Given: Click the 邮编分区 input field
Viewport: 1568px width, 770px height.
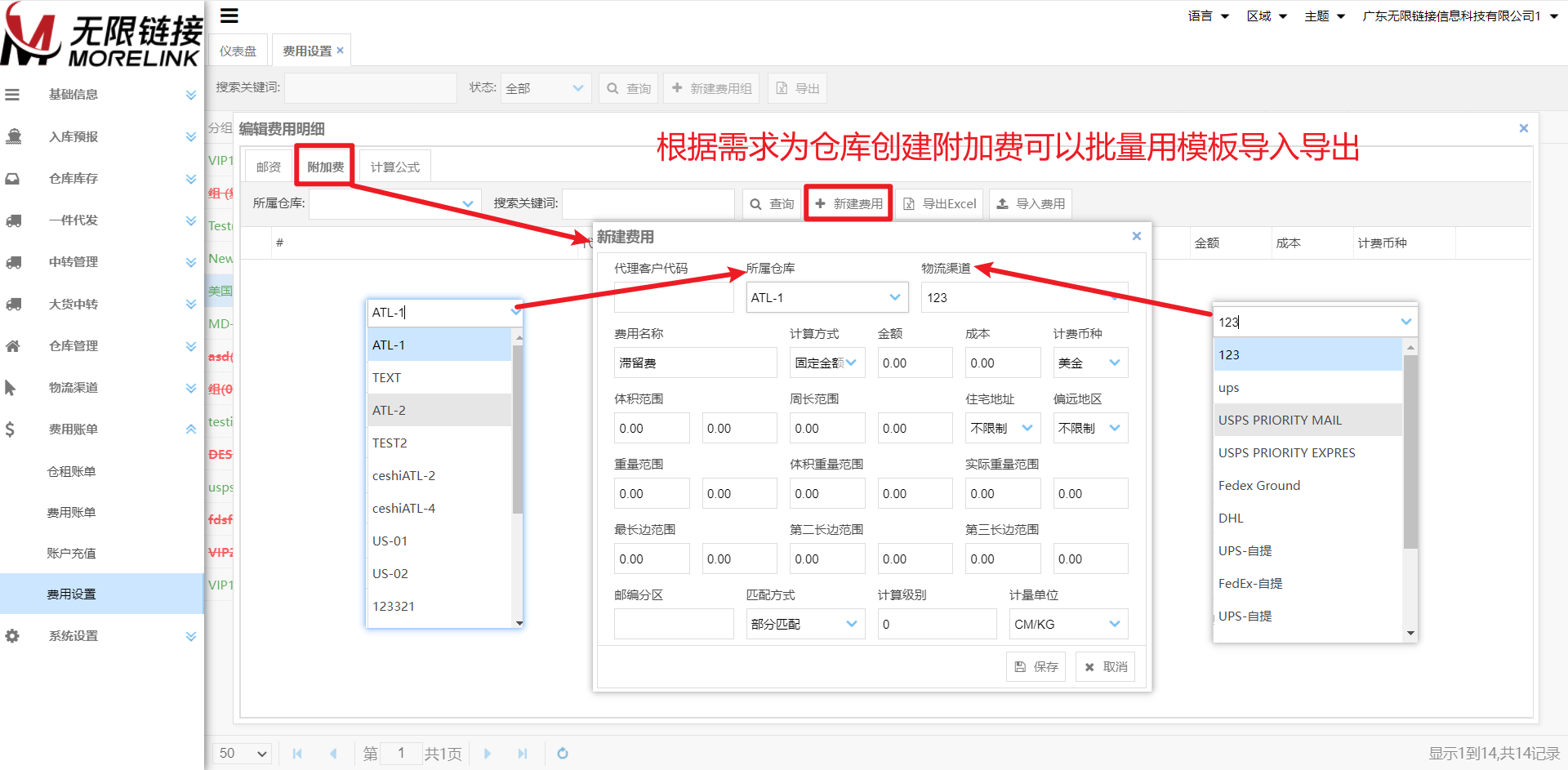Looking at the screenshot, I should (674, 625).
